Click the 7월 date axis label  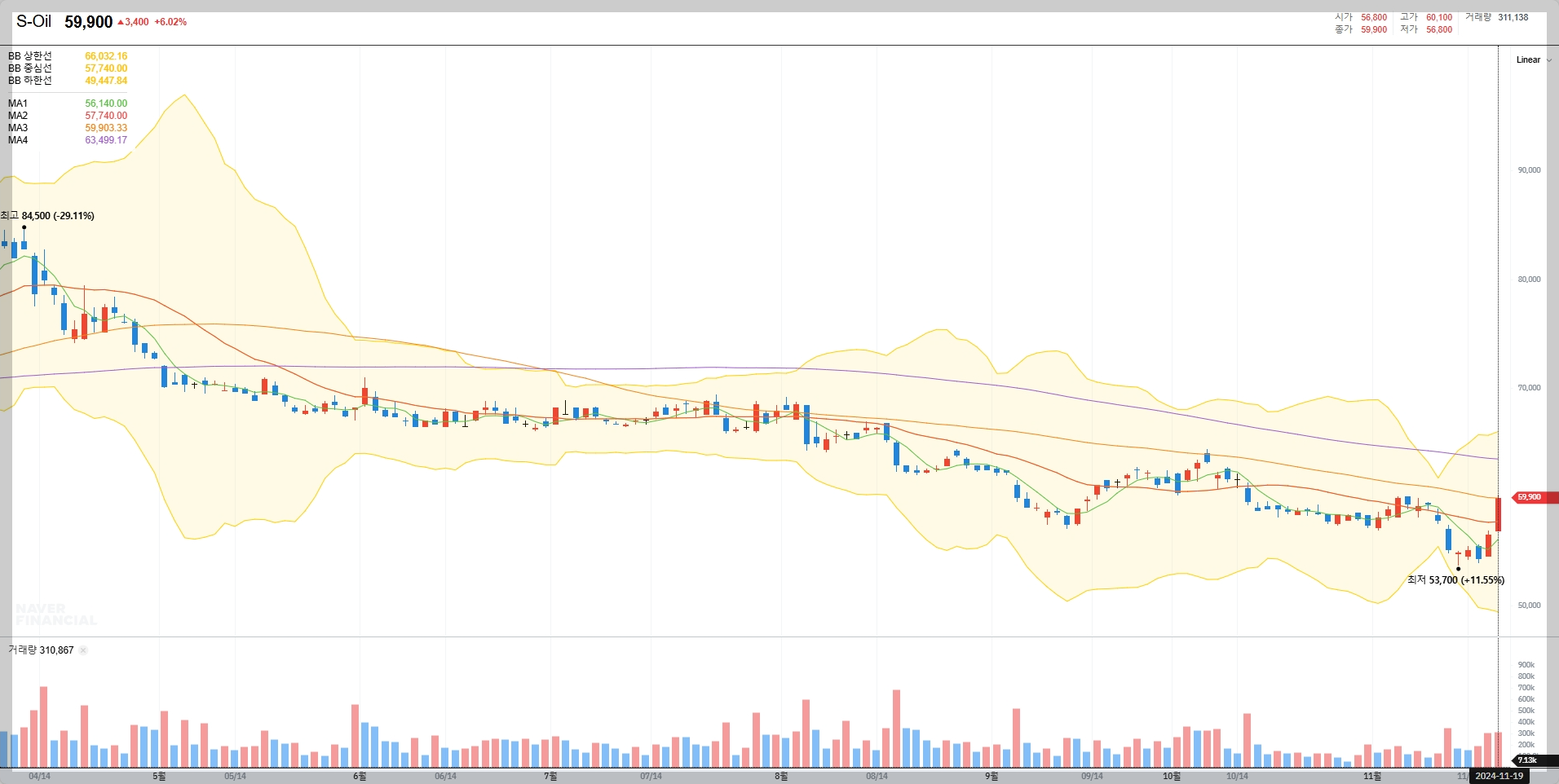(550, 777)
